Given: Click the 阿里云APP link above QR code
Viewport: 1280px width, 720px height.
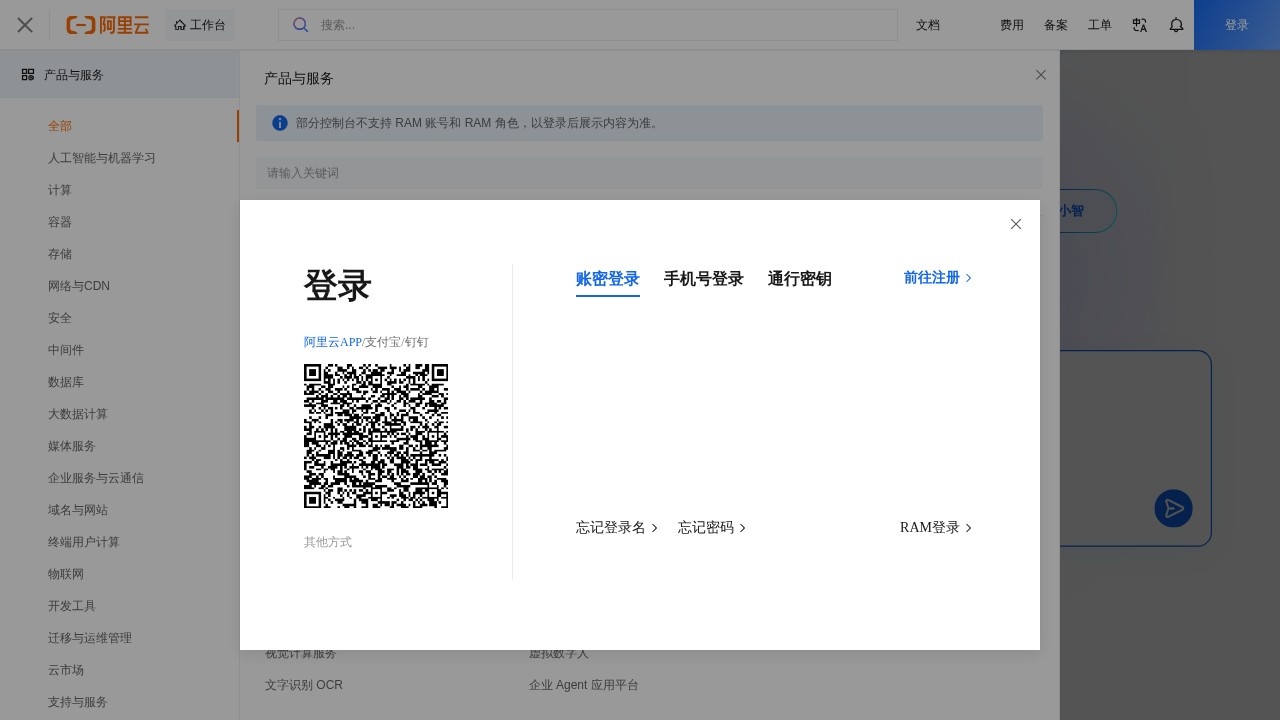Looking at the screenshot, I should (x=333, y=342).
